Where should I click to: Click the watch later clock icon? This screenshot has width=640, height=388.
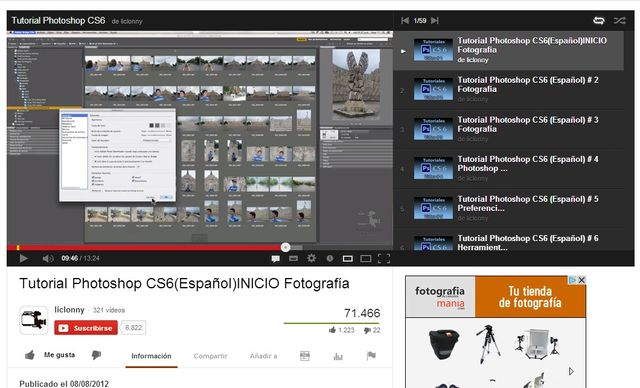(x=330, y=258)
